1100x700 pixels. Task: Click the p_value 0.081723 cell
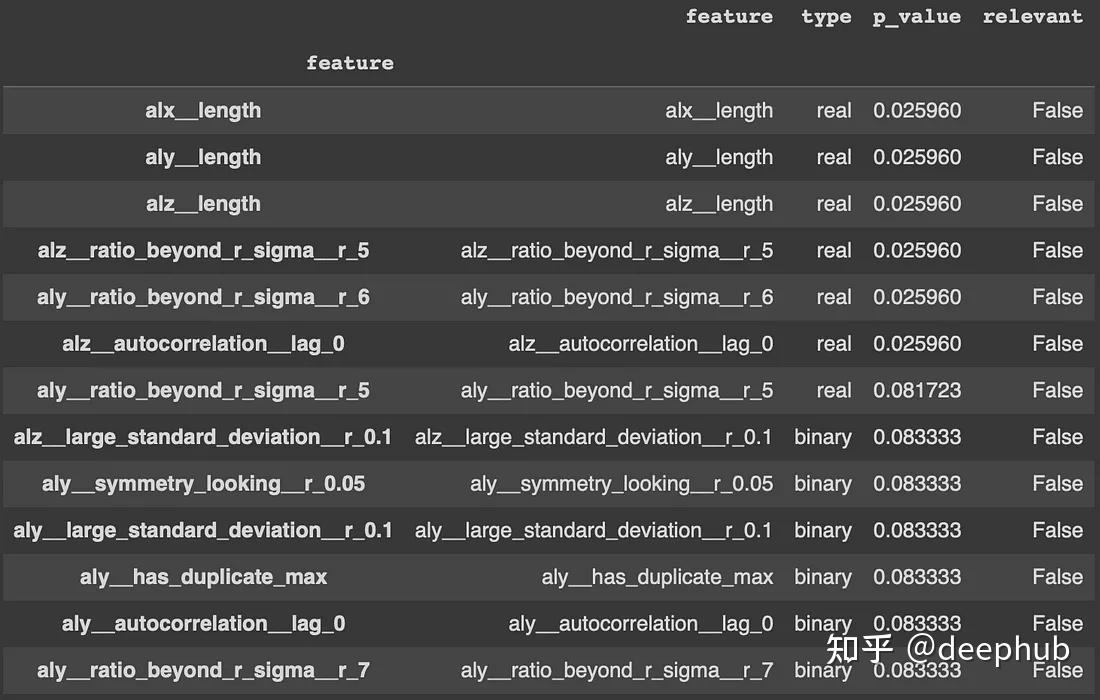pos(917,390)
